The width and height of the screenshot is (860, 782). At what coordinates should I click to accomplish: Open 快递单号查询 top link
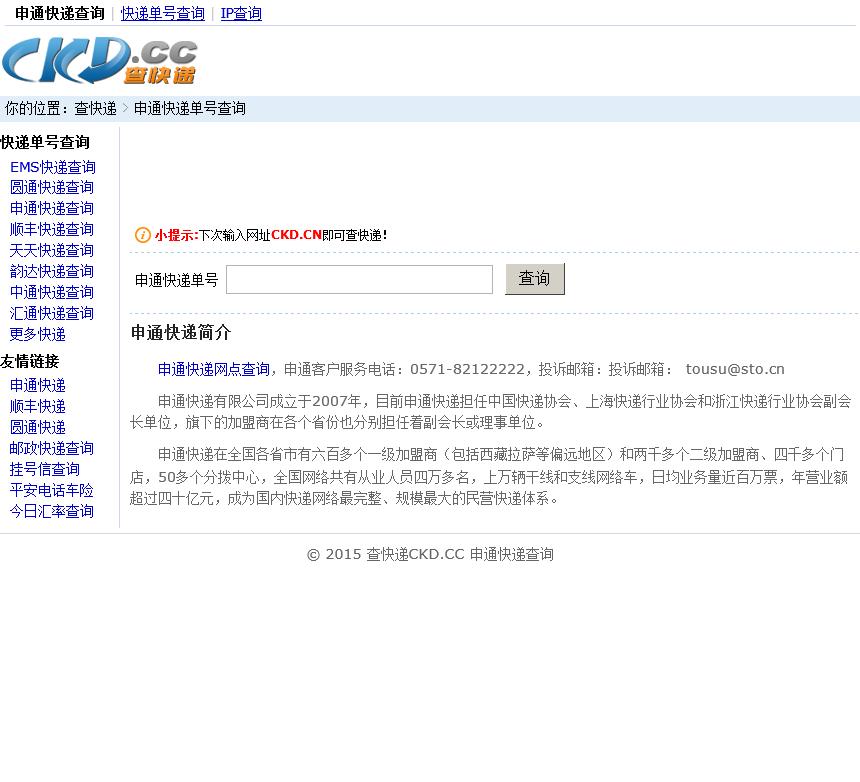[x=162, y=13]
